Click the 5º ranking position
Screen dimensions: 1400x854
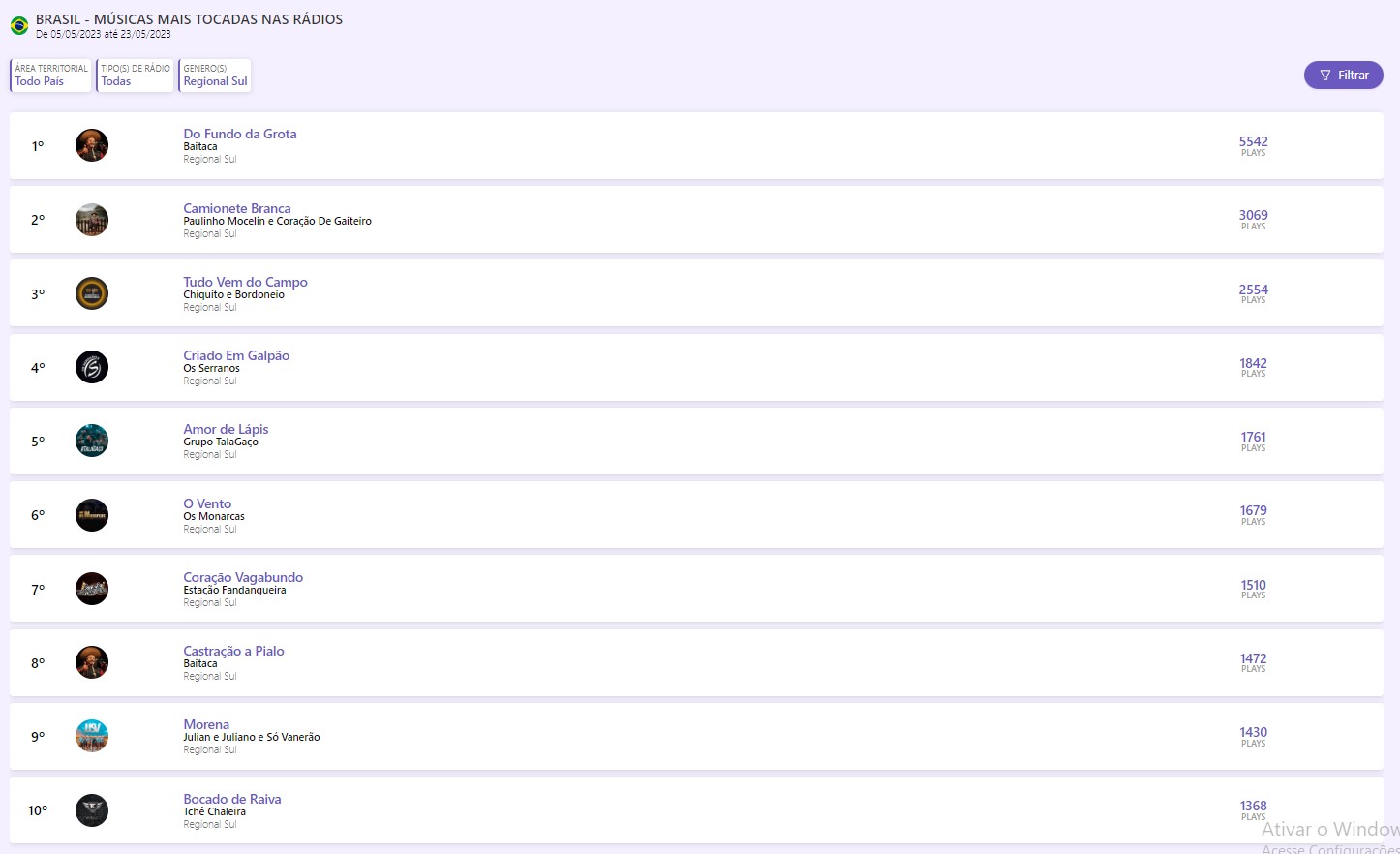(38, 442)
